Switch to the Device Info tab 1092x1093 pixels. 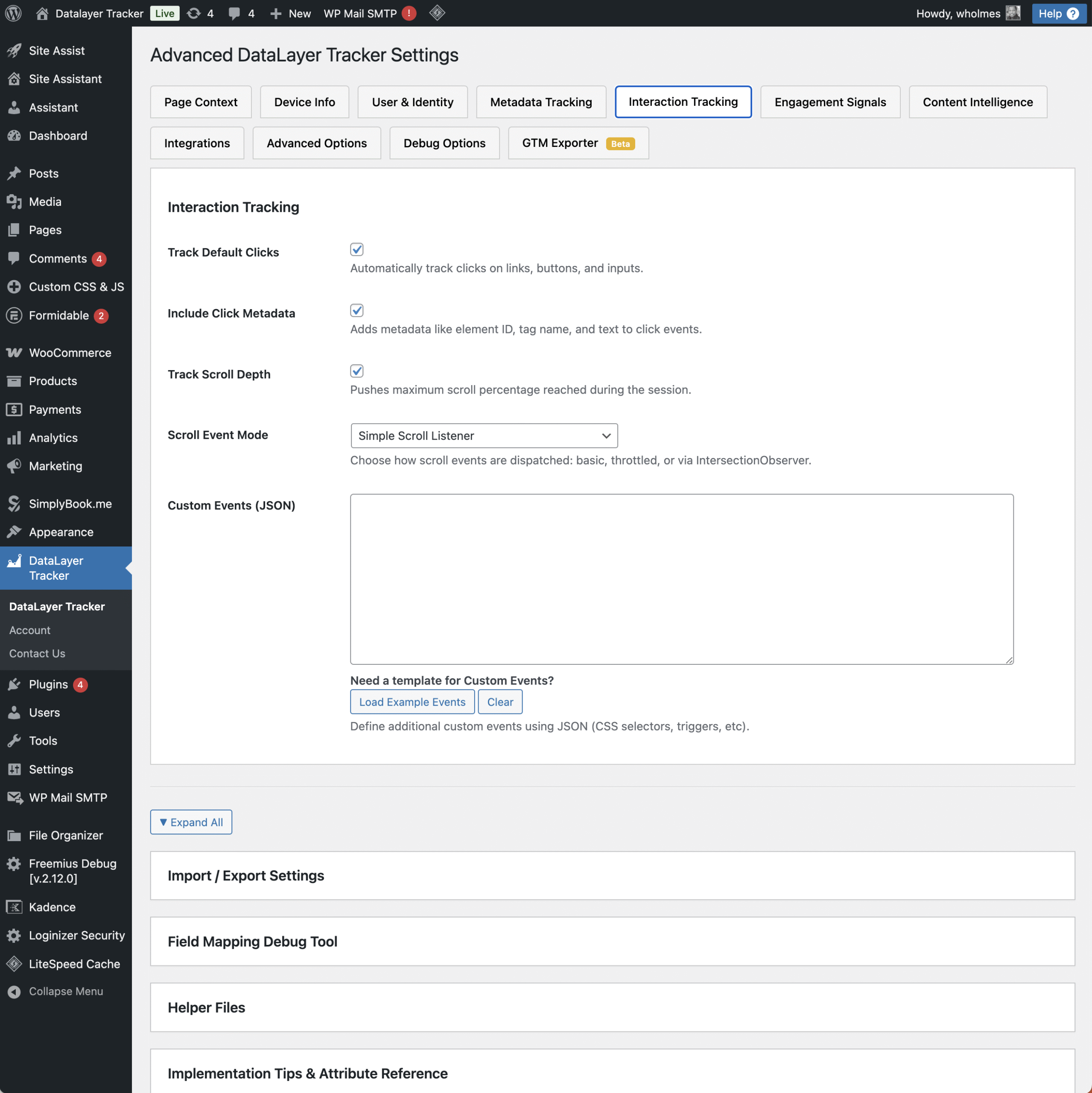304,102
